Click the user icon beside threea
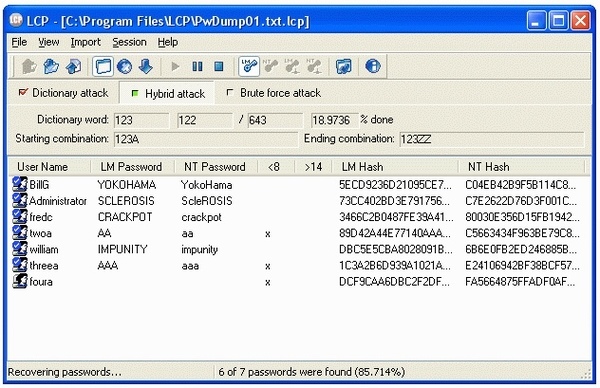 [x=20, y=265]
